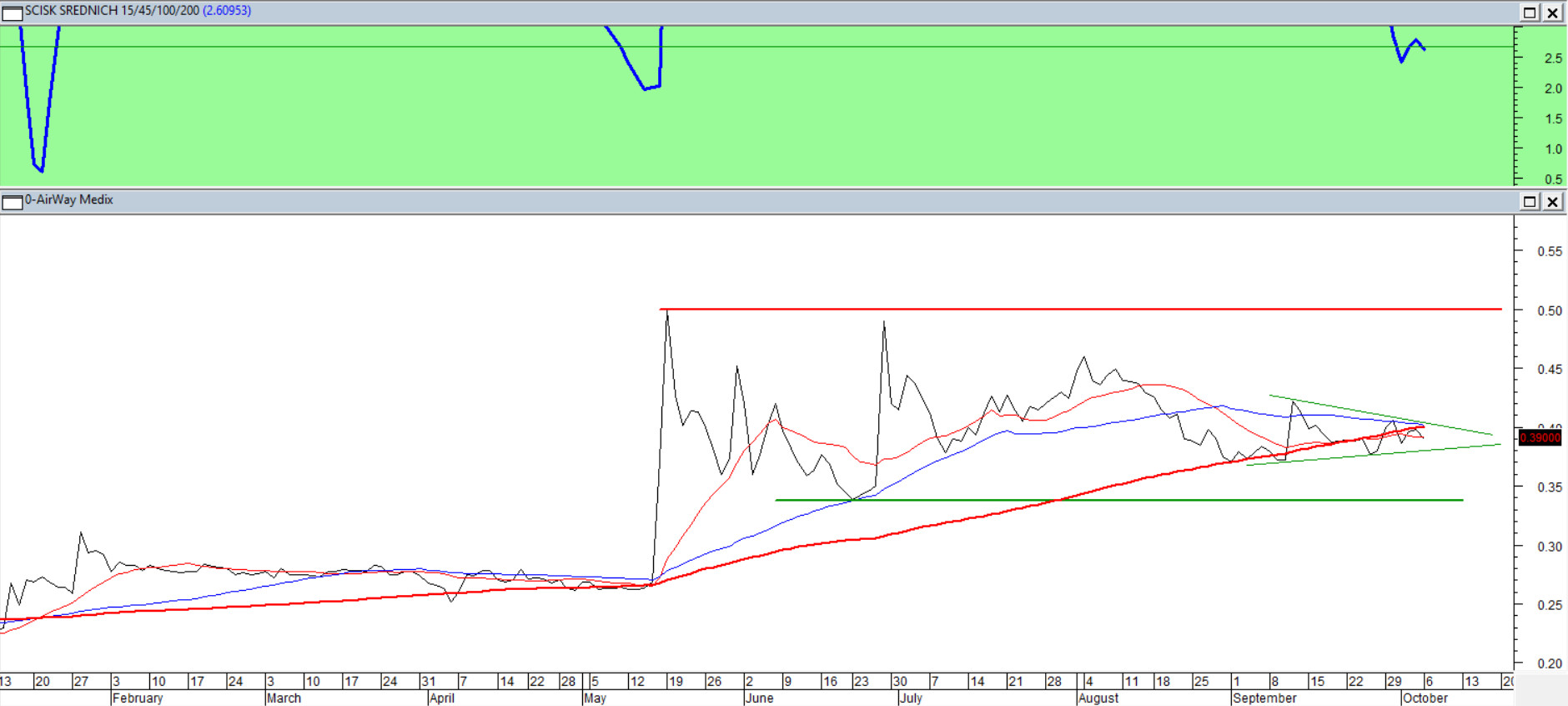Viewport: 1568px width, 706px height.
Task: Open the SCISK SREDNICH panel menu icon
Action: [12, 13]
